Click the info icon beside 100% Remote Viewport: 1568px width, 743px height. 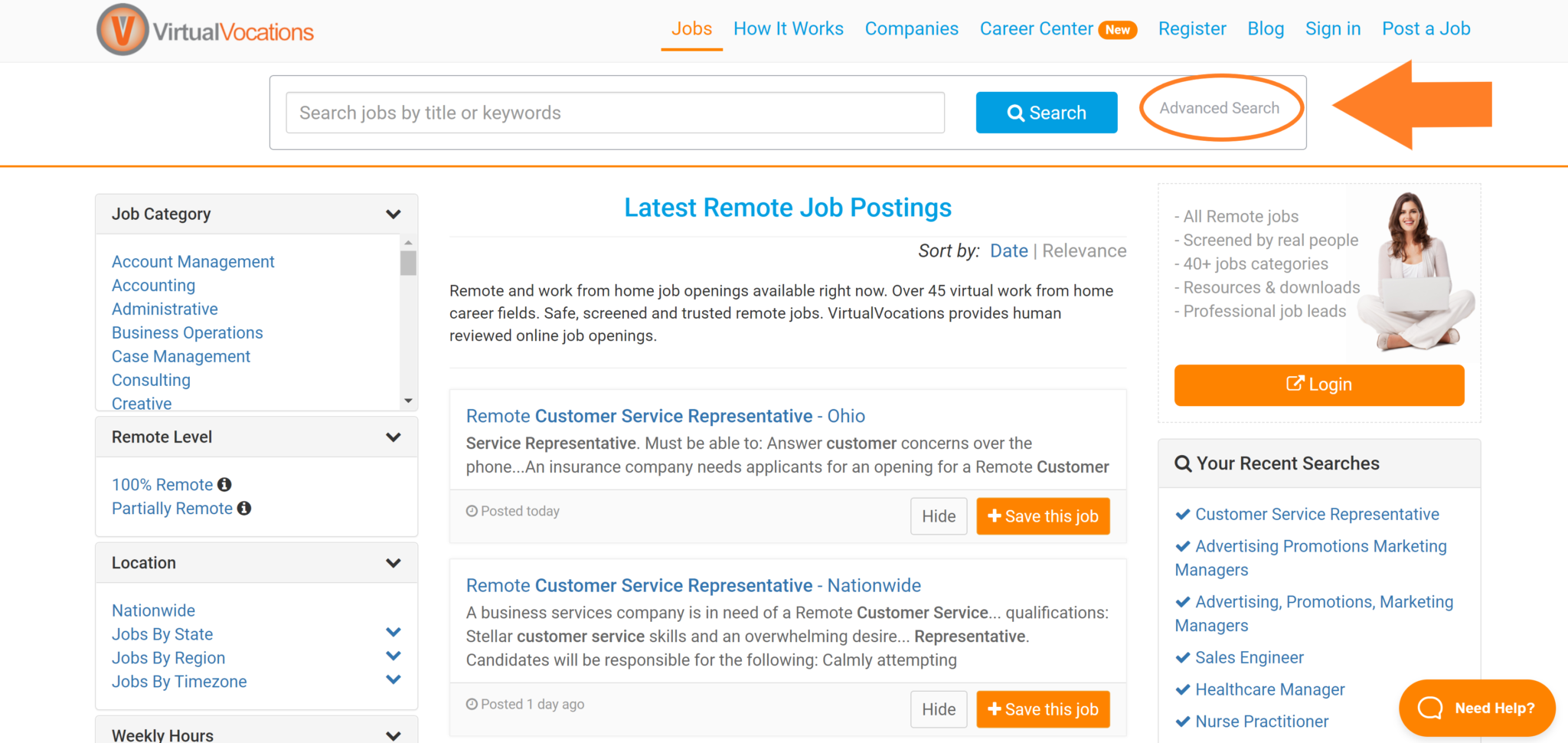point(224,483)
